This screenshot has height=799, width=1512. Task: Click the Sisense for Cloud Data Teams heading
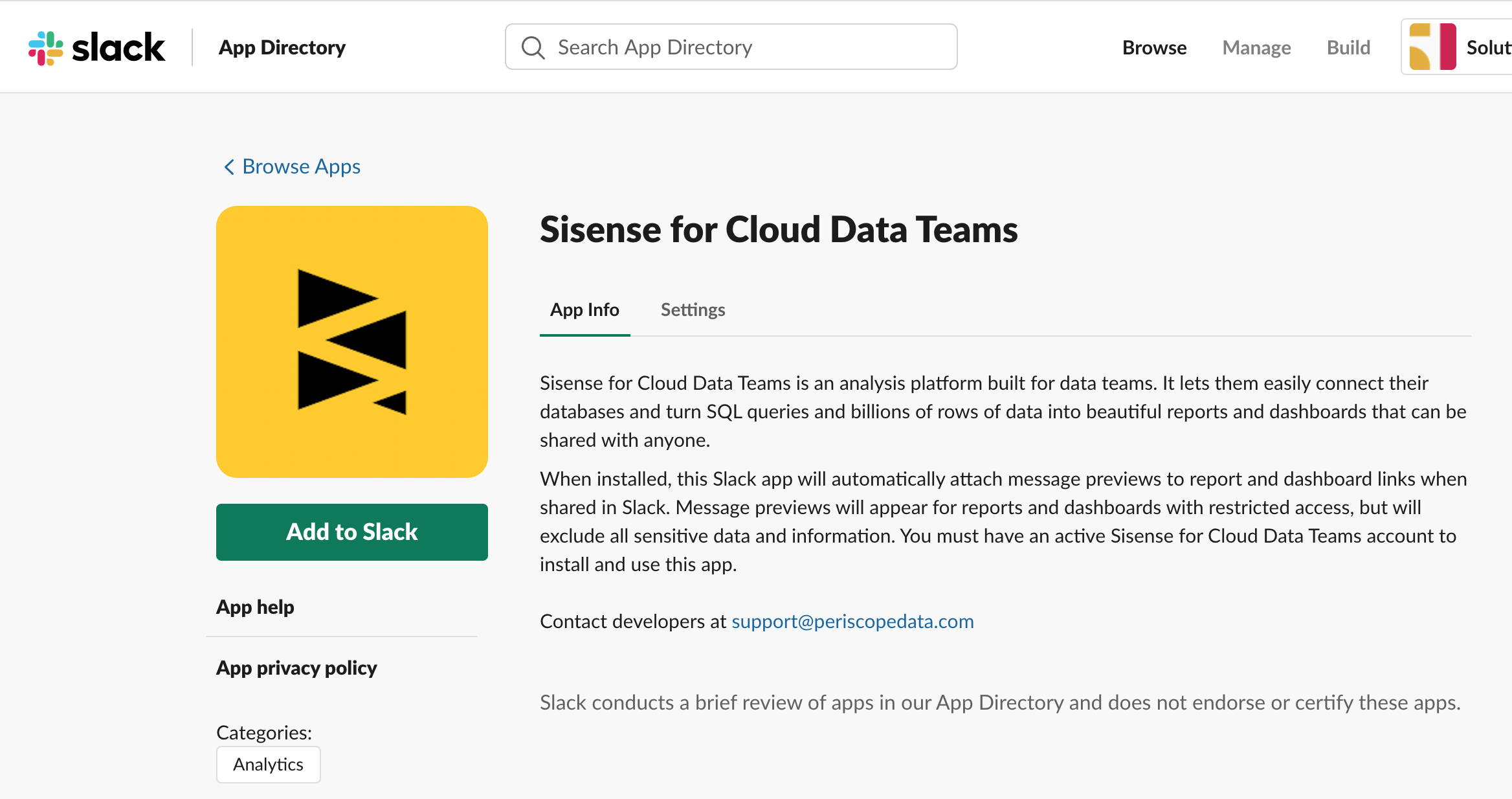coord(779,230)
